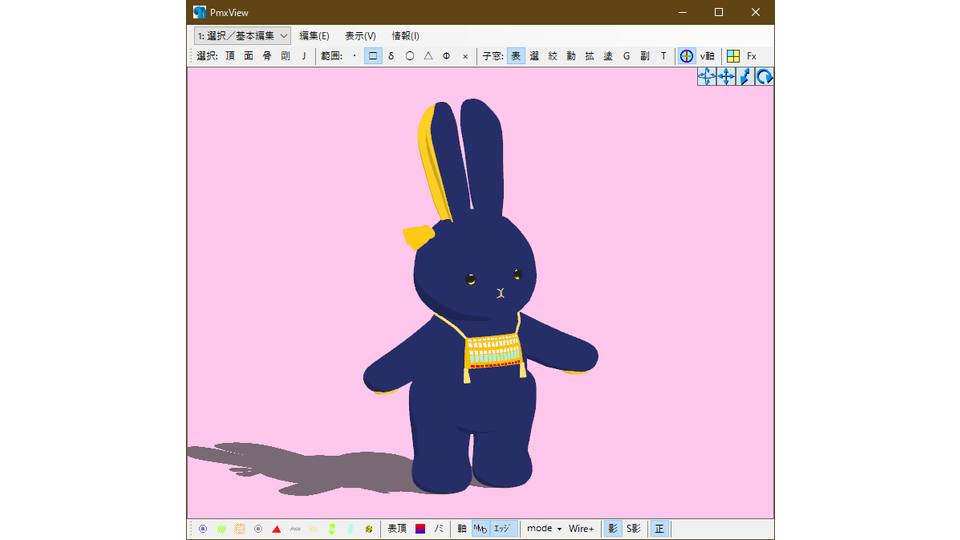Open the 情報(I) menu
The height and width of the screenshot is (540, 960).
click(405, 36)
